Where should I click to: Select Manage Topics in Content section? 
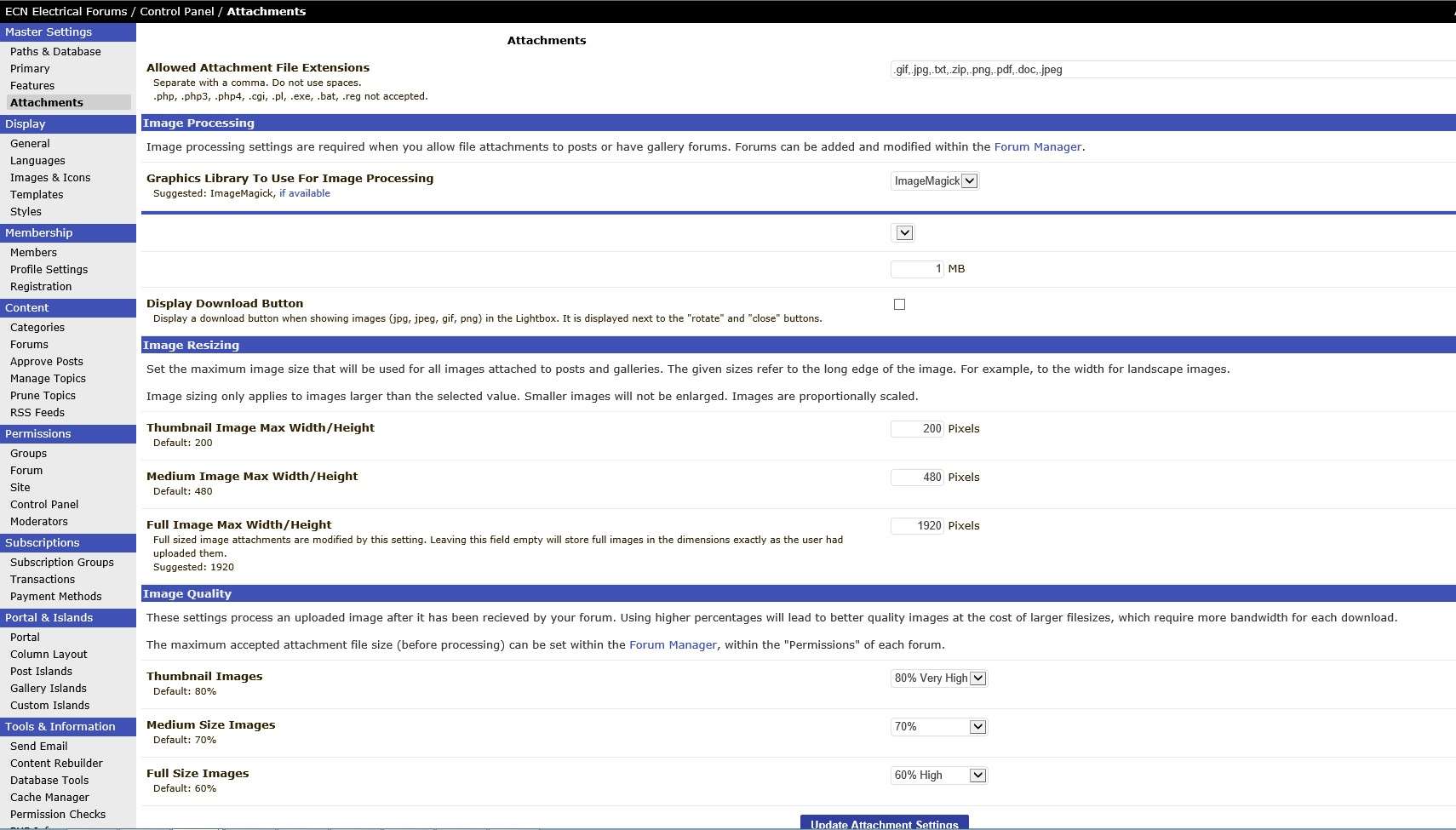tap(48, 378)
